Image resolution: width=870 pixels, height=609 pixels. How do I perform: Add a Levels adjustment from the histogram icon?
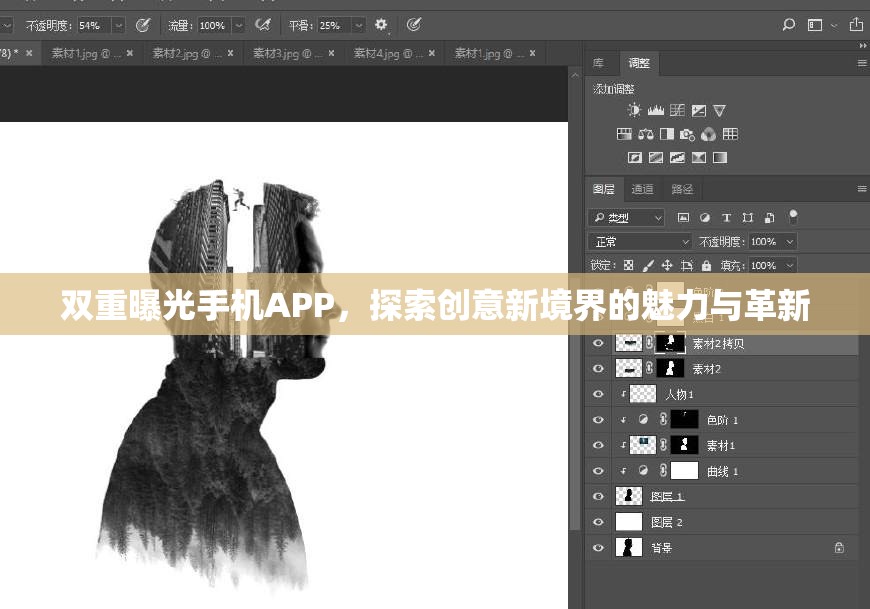(x=655, y=110)
